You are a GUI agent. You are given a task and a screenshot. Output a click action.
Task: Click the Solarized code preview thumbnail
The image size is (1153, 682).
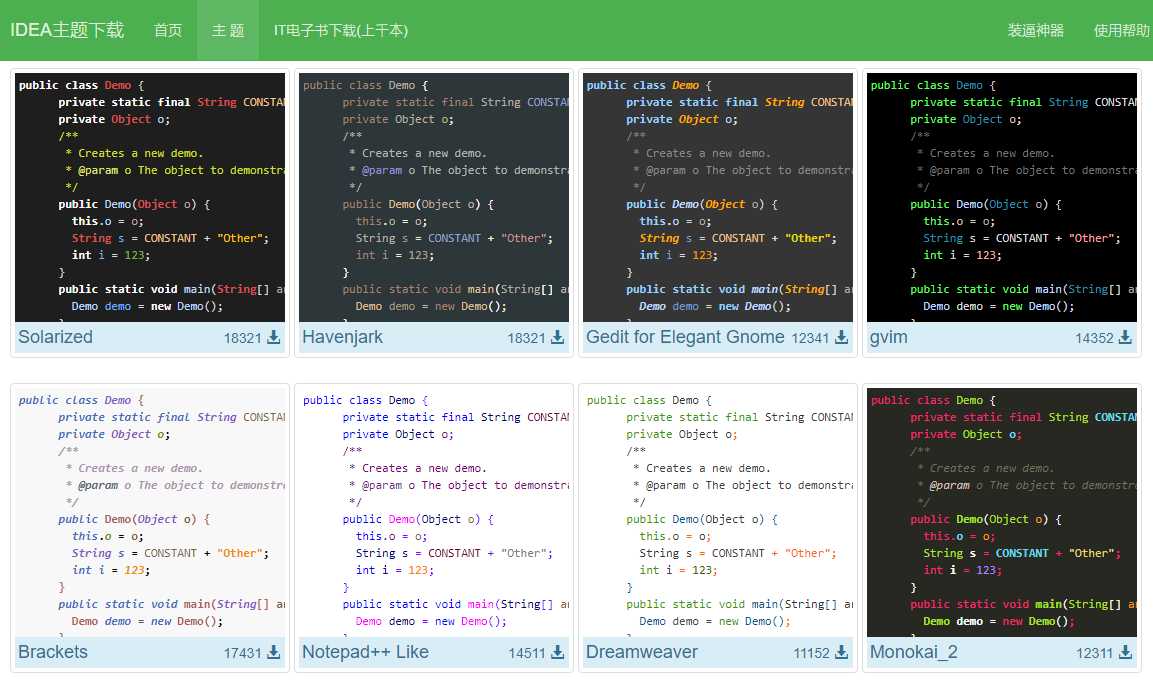[150, 197]
